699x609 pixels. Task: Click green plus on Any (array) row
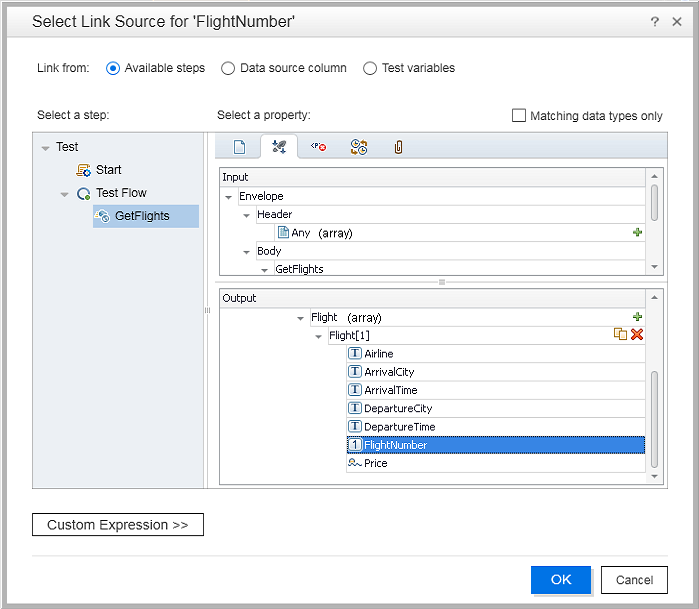click(x=637, y=232)
